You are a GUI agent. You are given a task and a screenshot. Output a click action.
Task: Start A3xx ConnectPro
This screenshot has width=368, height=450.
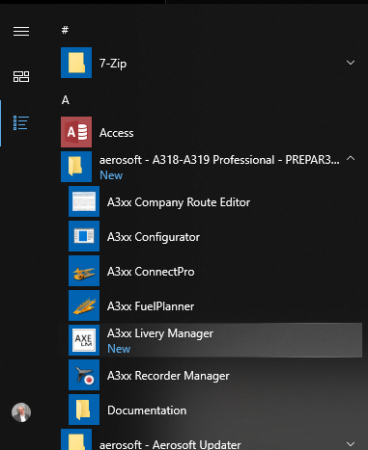pos(215,271)
